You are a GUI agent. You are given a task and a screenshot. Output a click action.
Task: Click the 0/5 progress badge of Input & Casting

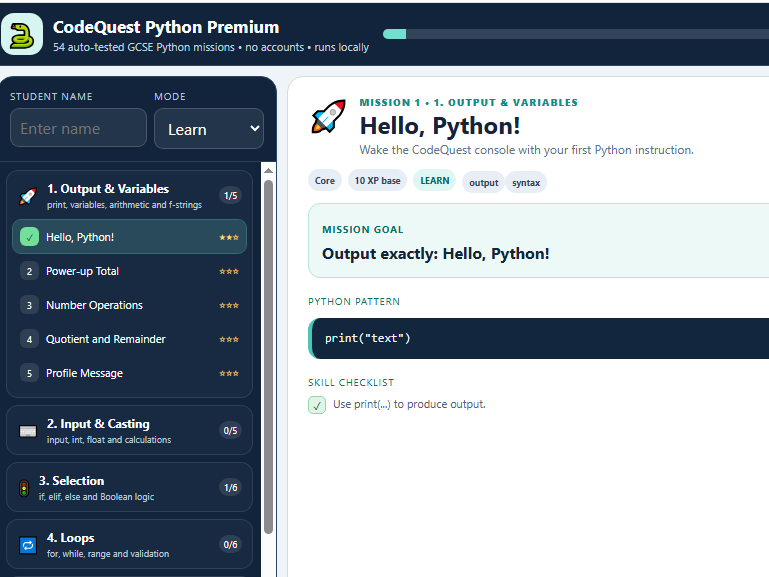[231, 430]
